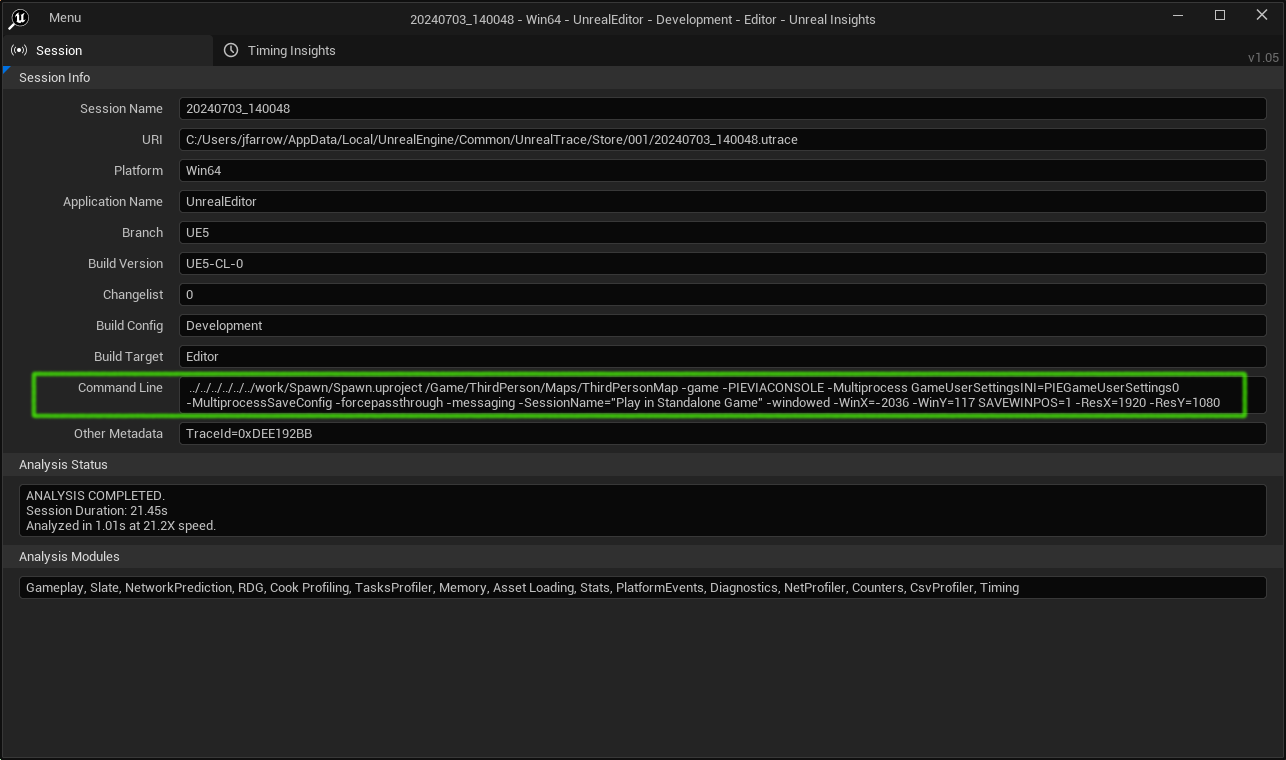The height and width of the screenshot is (760, 1286).
Task: Click the Platform field showing Win64
Action: [722, 170]
